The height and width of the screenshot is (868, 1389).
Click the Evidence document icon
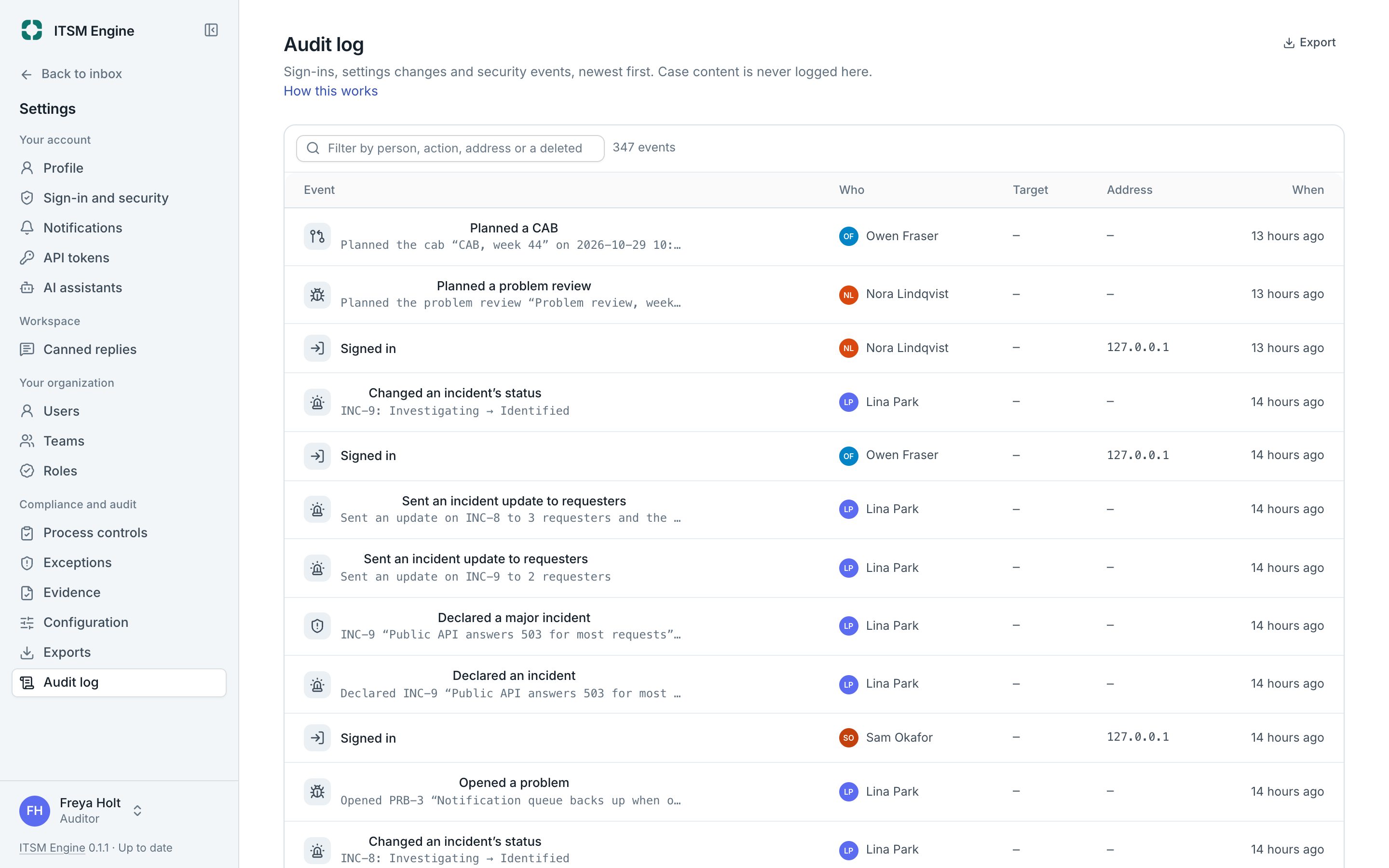click(x=27, y=593)
